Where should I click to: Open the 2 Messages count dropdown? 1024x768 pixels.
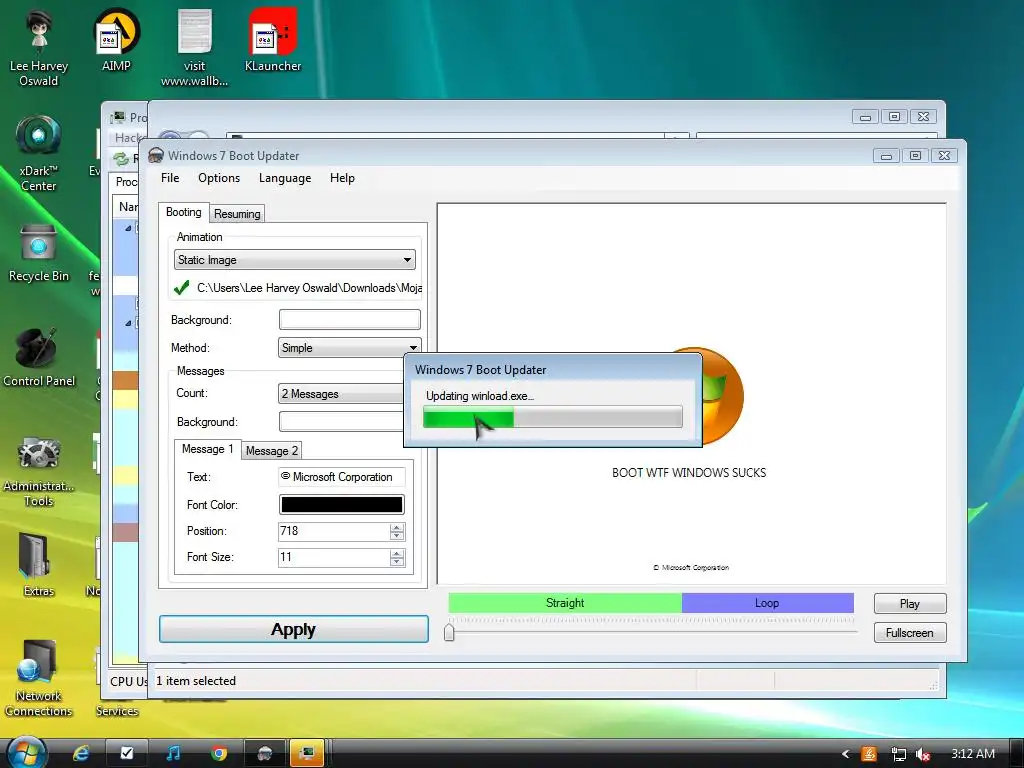coord(341,394)
